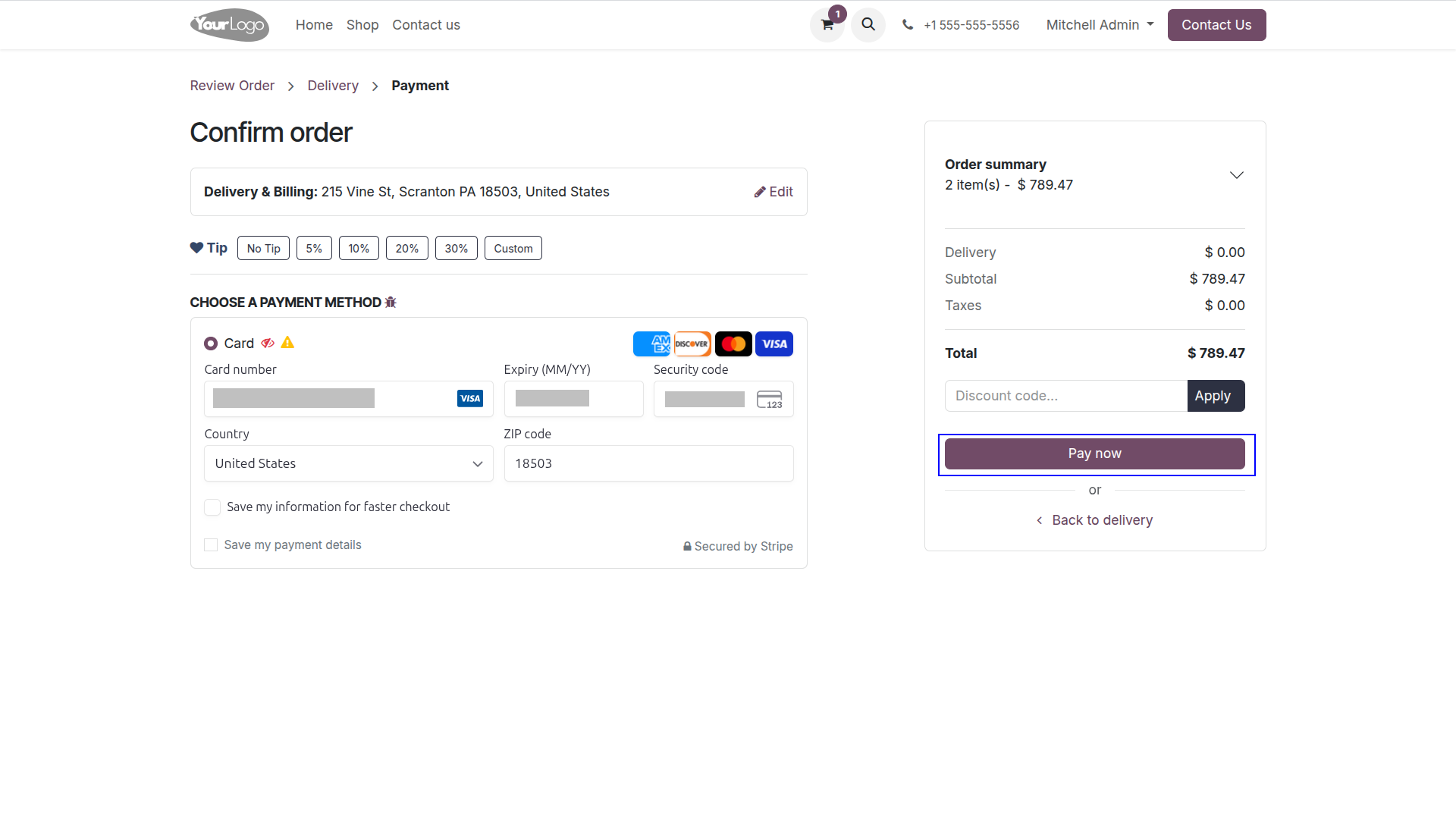Open the Mitchell Admin user menu
The image size is (1456, 819).
point(1100,25)
